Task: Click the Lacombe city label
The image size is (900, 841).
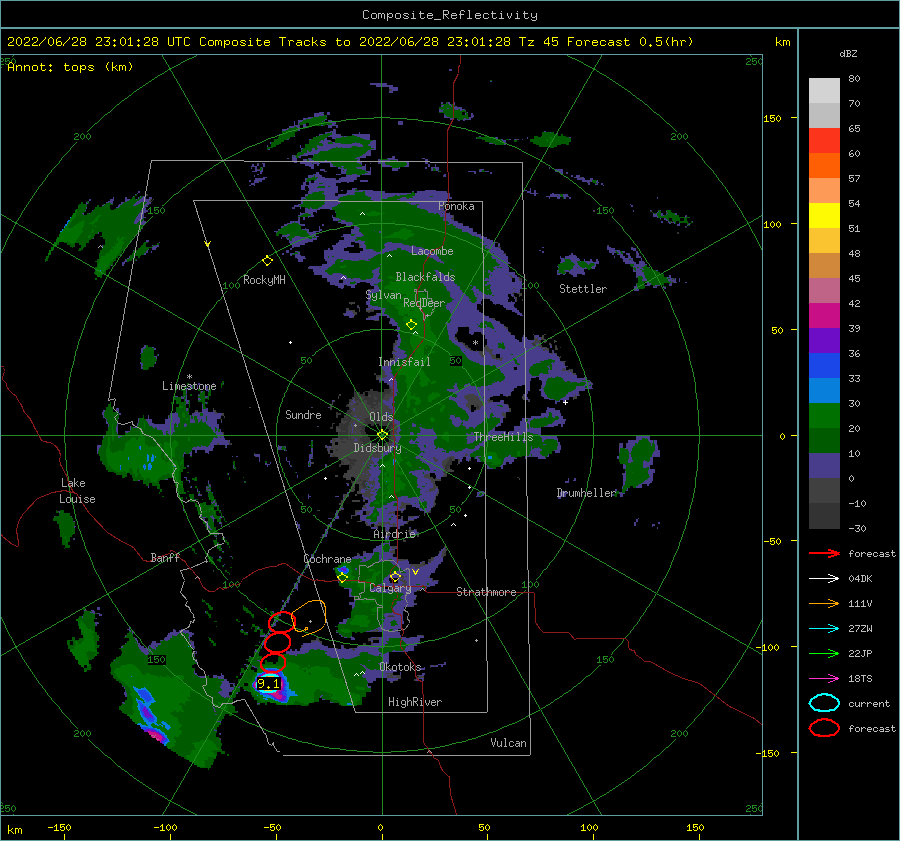Action: [x=432, y=251]
